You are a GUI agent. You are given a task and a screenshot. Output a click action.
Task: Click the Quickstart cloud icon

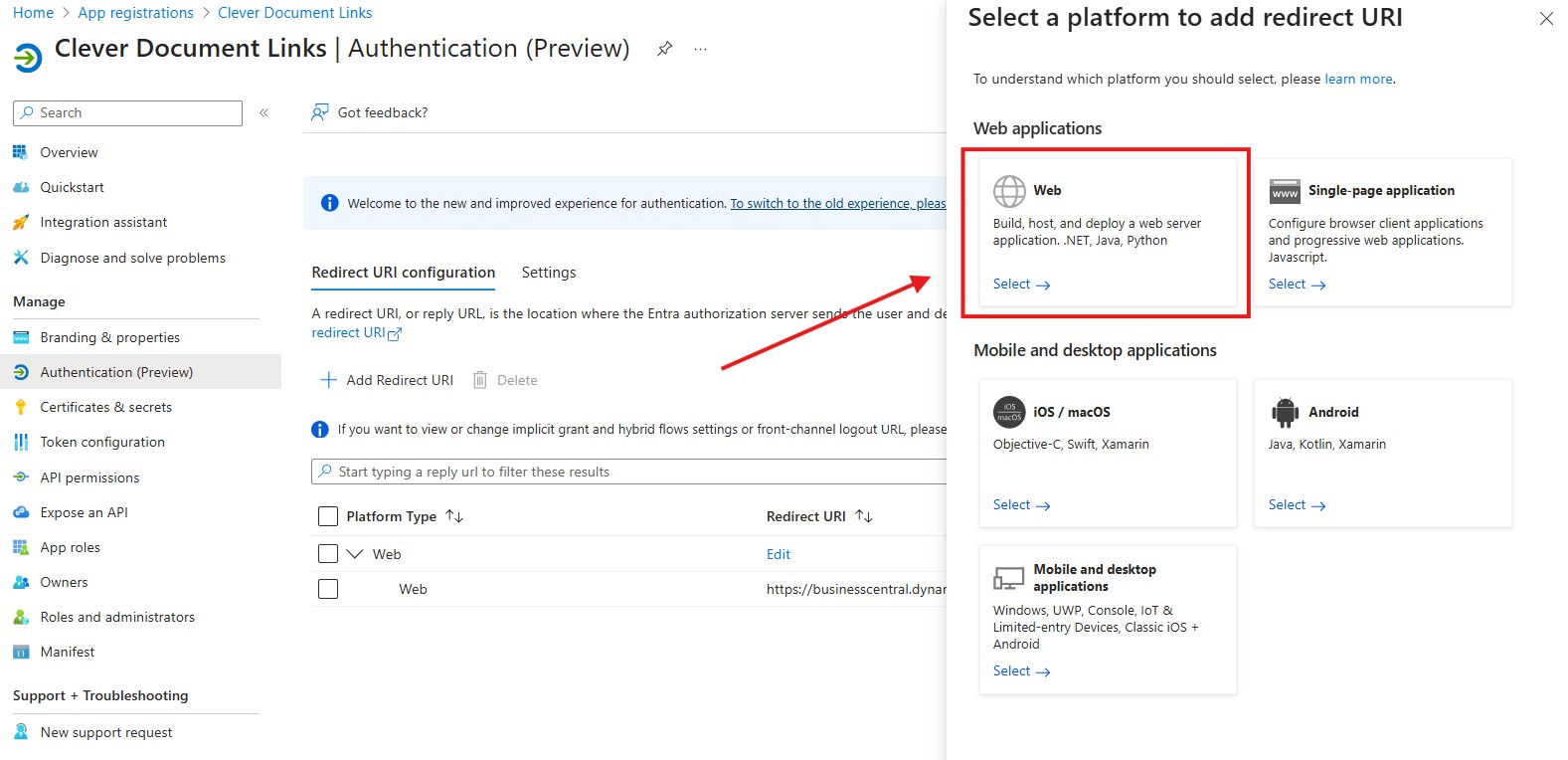(x=20, y=187)
